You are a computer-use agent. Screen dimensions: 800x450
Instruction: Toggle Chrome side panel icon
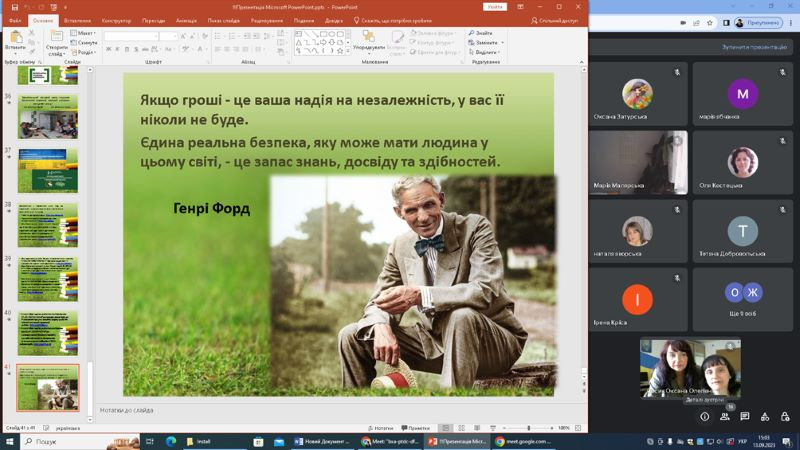(x=726, y=23)
